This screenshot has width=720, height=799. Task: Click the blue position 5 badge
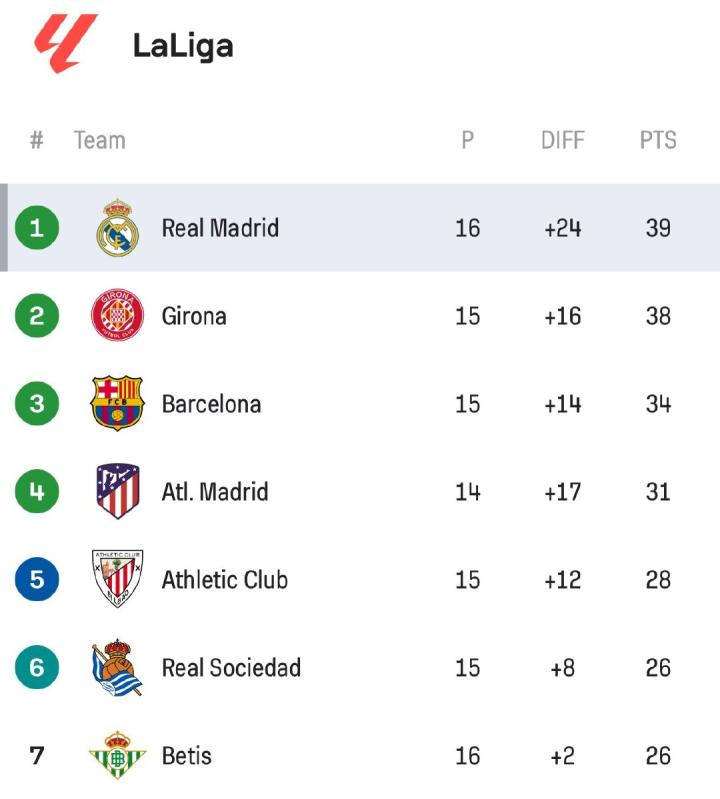[37, 579]
